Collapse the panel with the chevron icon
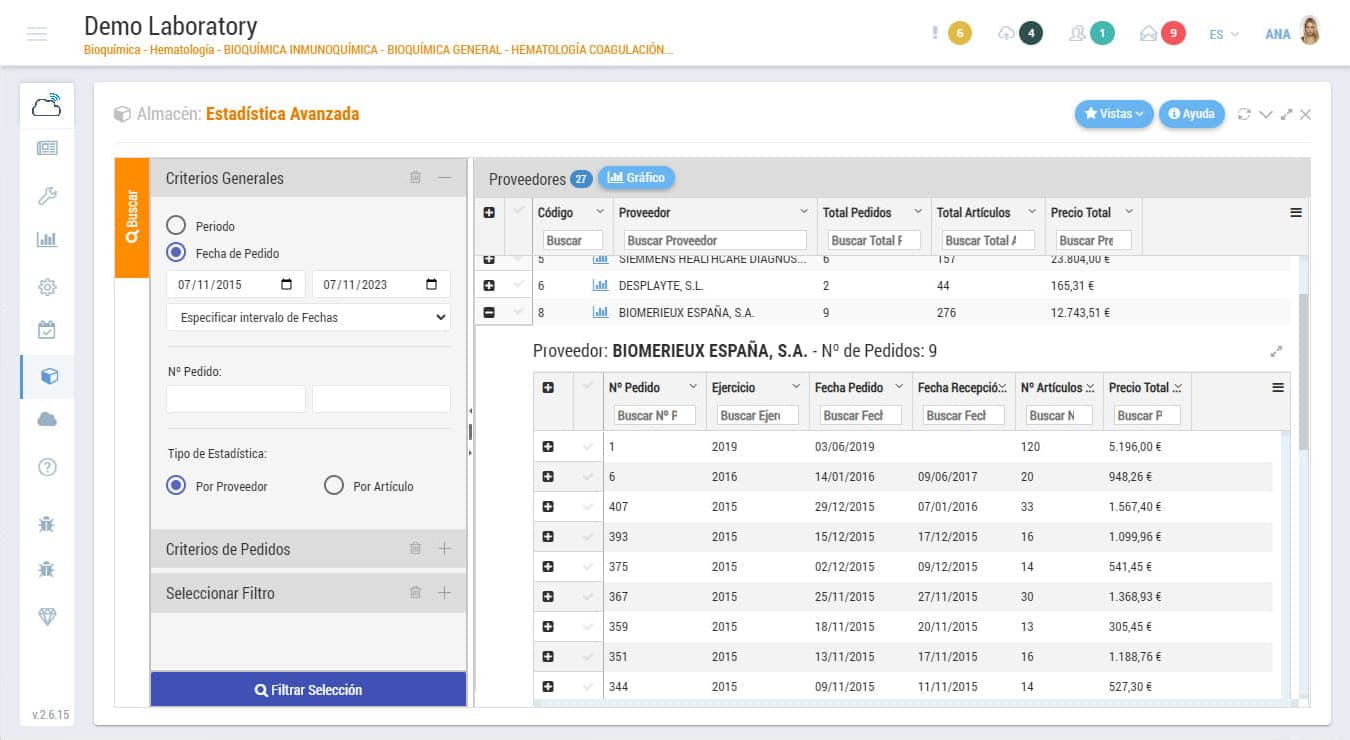The height and width of the screenshot is (740, 1350). tap(1265, 114)
